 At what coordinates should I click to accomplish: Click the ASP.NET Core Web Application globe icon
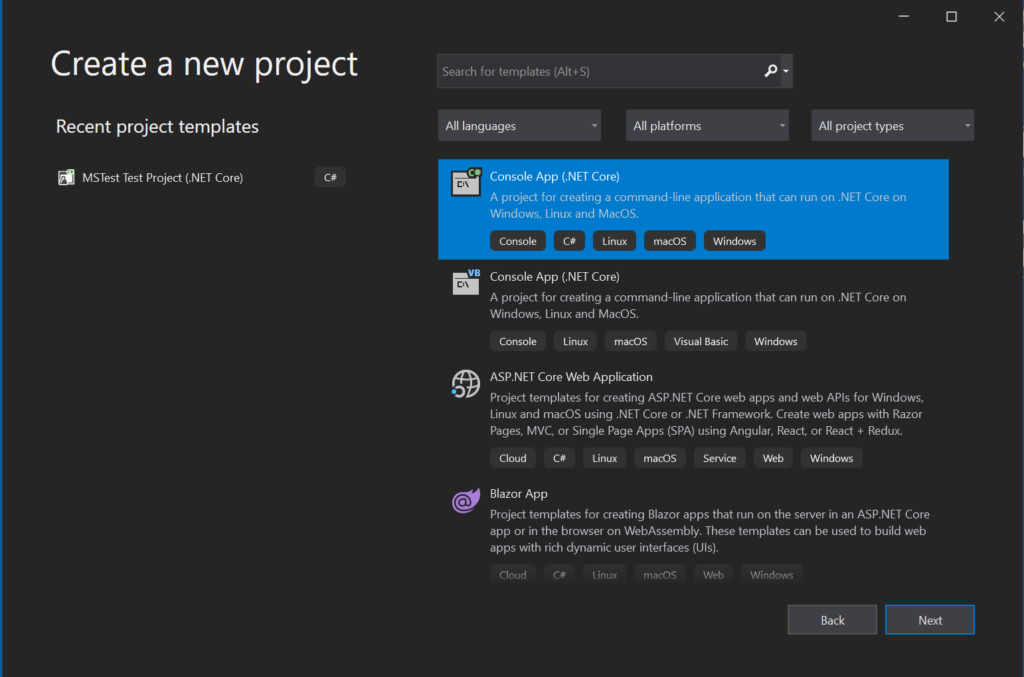(x=466, y=384)
